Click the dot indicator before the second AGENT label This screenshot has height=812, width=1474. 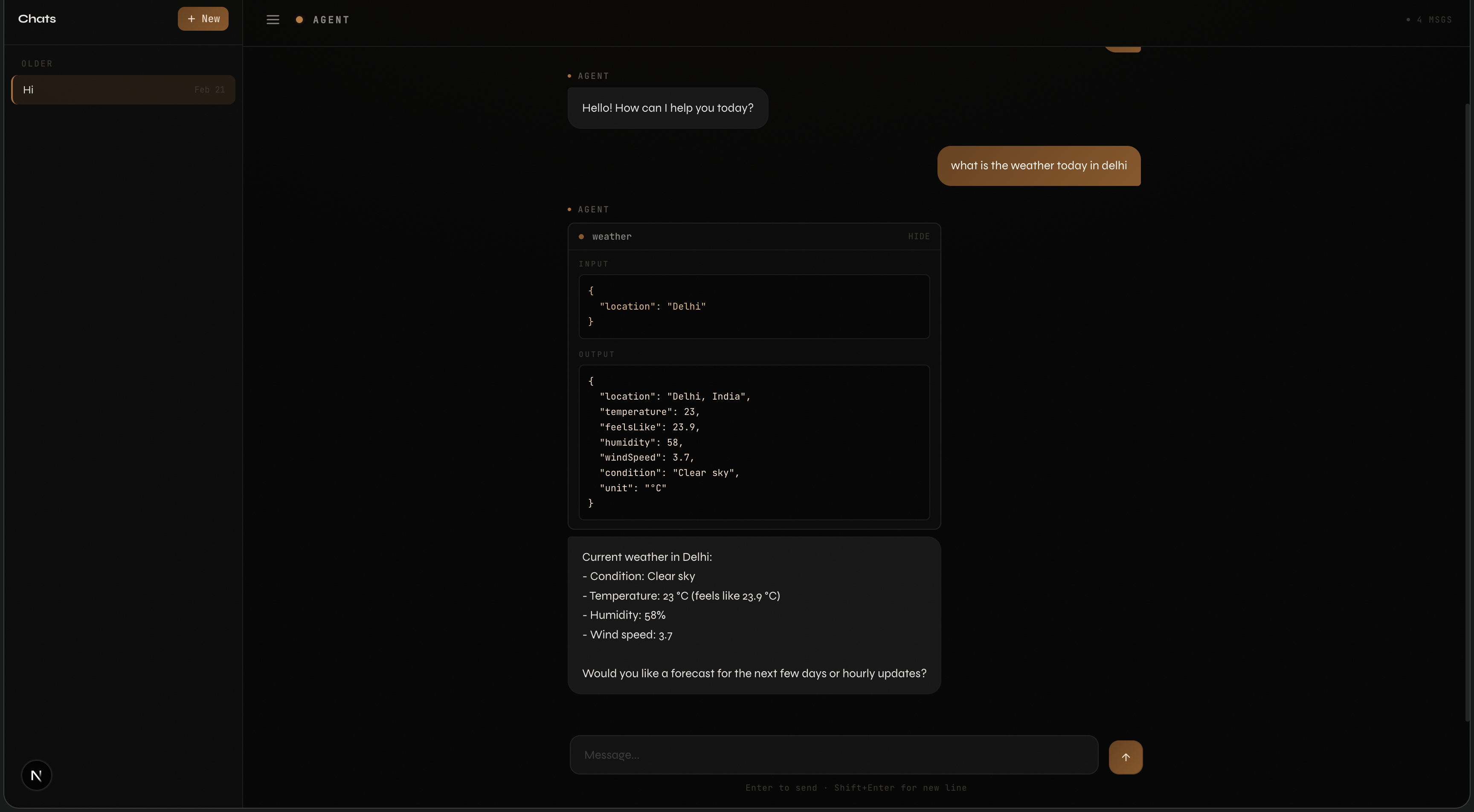(569, 209)
